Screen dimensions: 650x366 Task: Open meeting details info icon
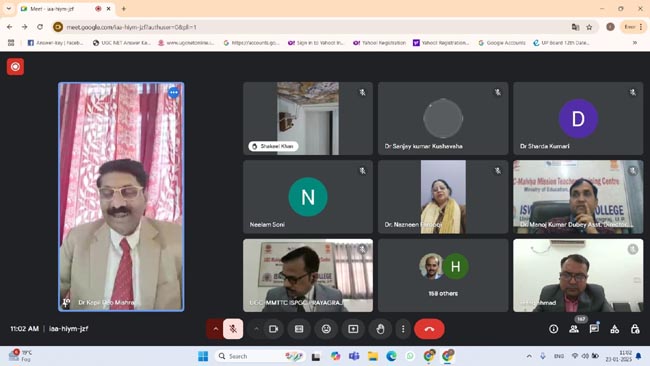pos(553,329)
